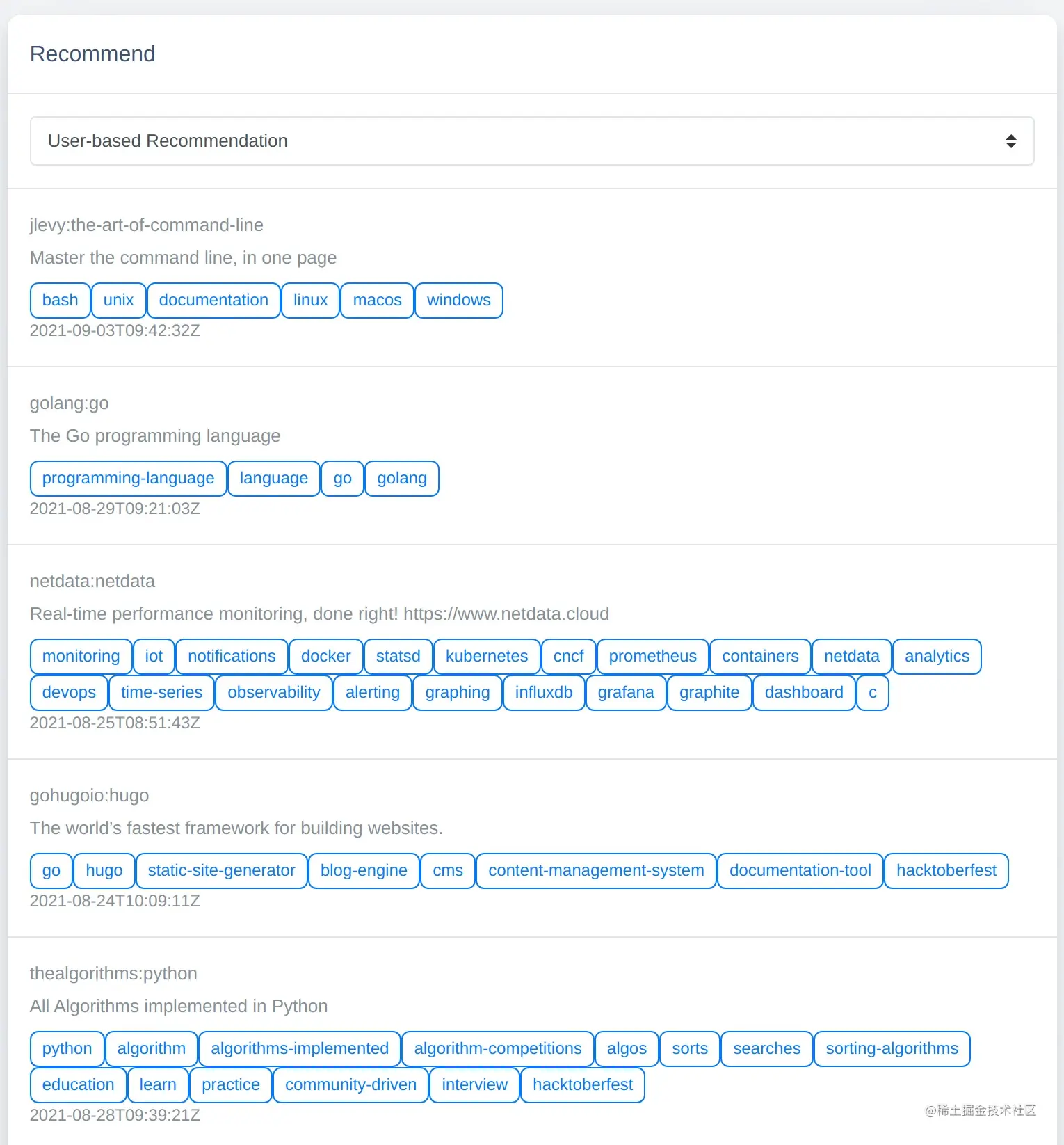The width and height of the screenshot is (1064, 1145).
Task: Click the kubernetes tag
Action: click(487, 657)
